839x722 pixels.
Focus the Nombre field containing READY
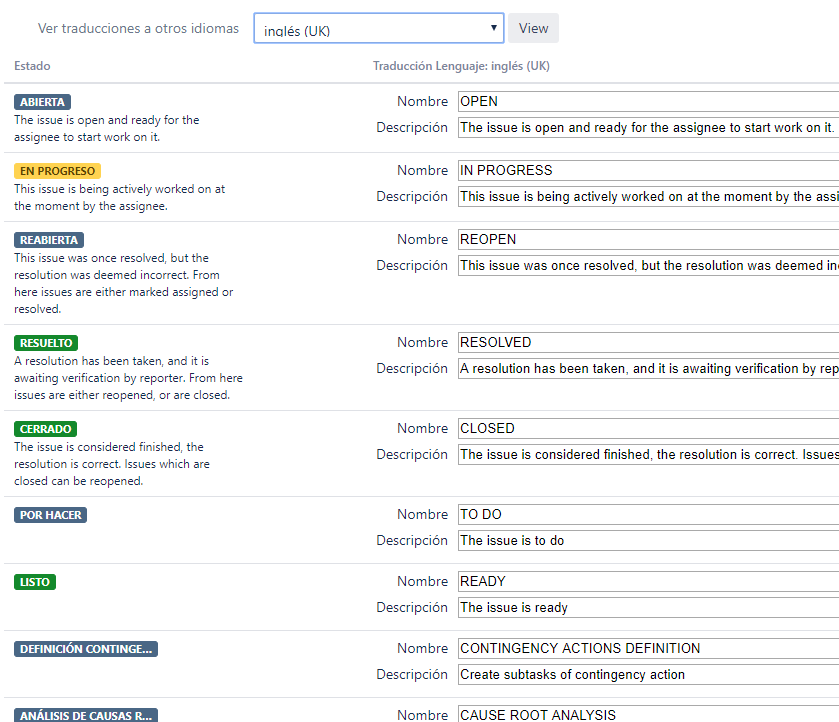tap(649, 582)
